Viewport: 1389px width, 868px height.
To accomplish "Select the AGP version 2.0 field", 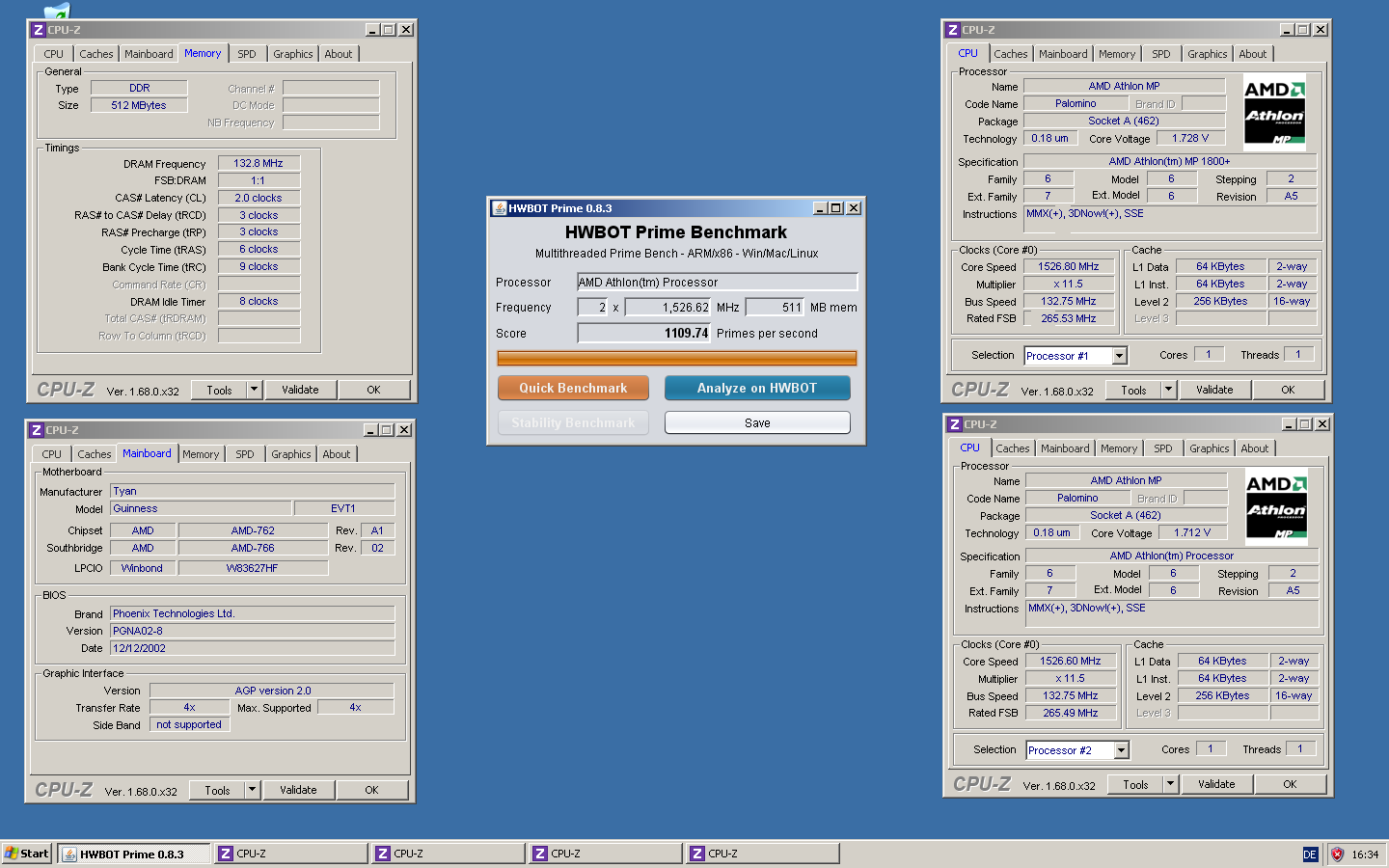I will coord(272,691).
